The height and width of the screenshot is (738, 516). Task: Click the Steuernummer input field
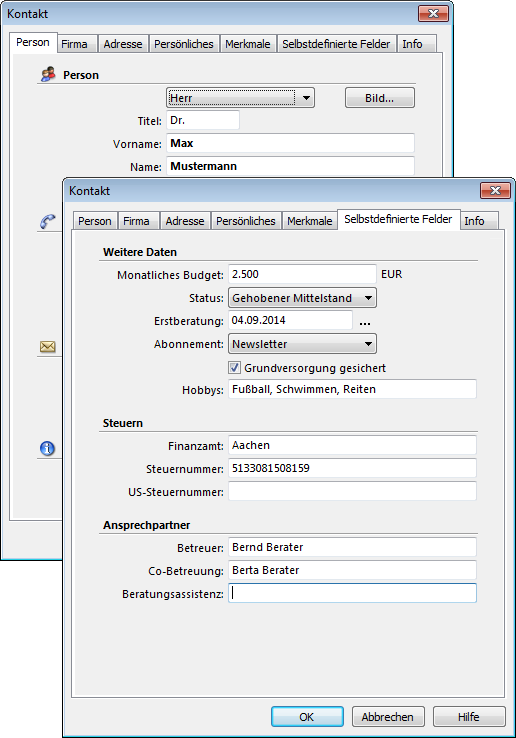pos(352,468)
